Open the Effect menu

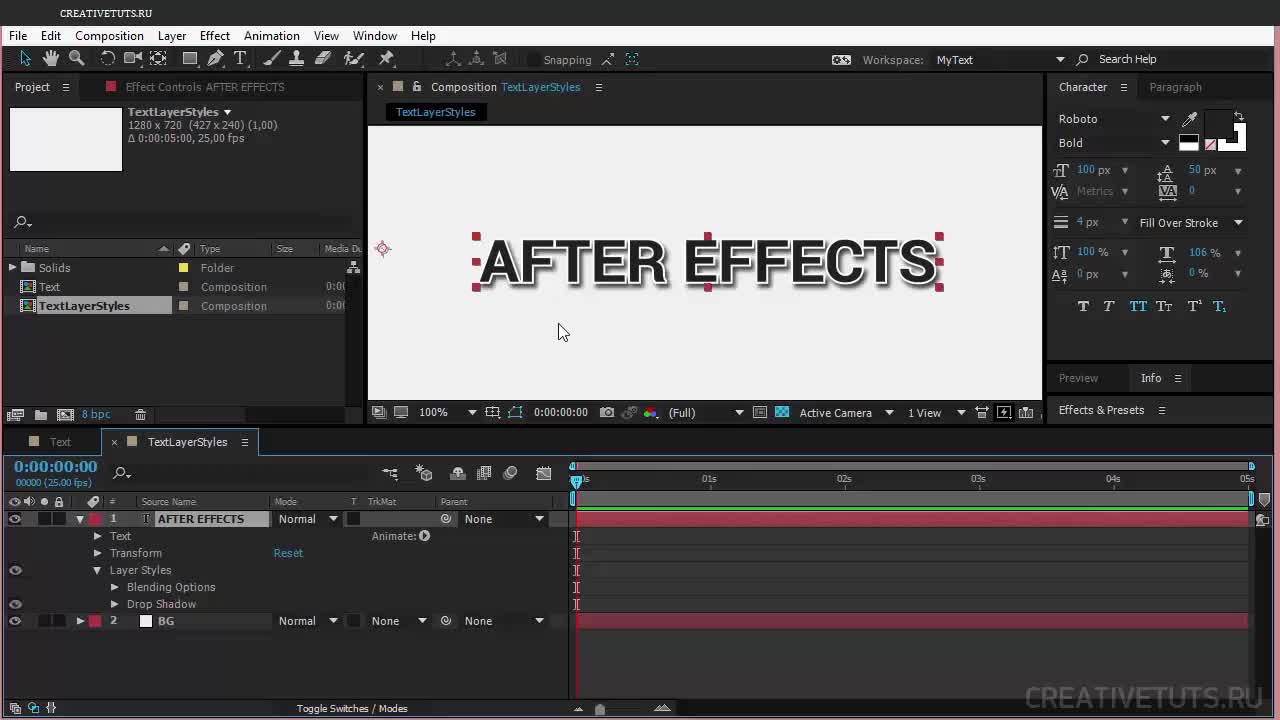[x=214, y=36]
